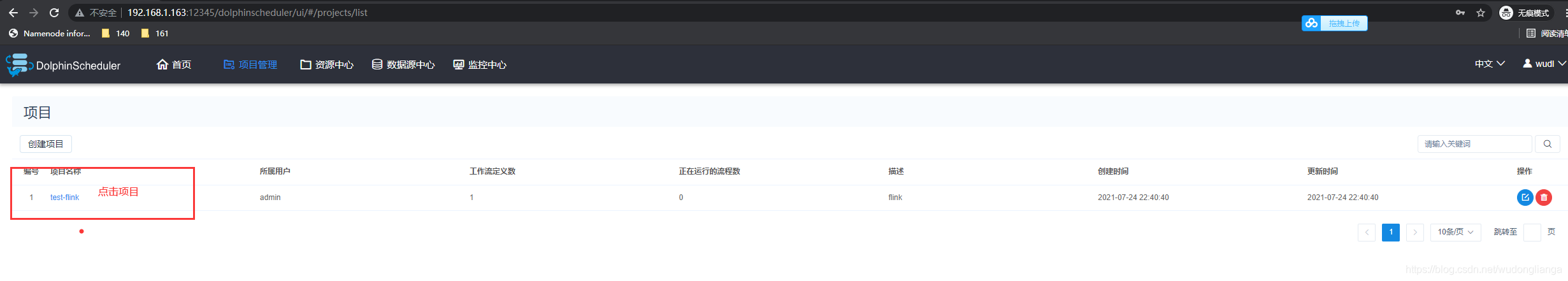Screen dimensions: 1568x281
Task: Open 数据源中心 datasource center
Action: (x=403, y=65)
